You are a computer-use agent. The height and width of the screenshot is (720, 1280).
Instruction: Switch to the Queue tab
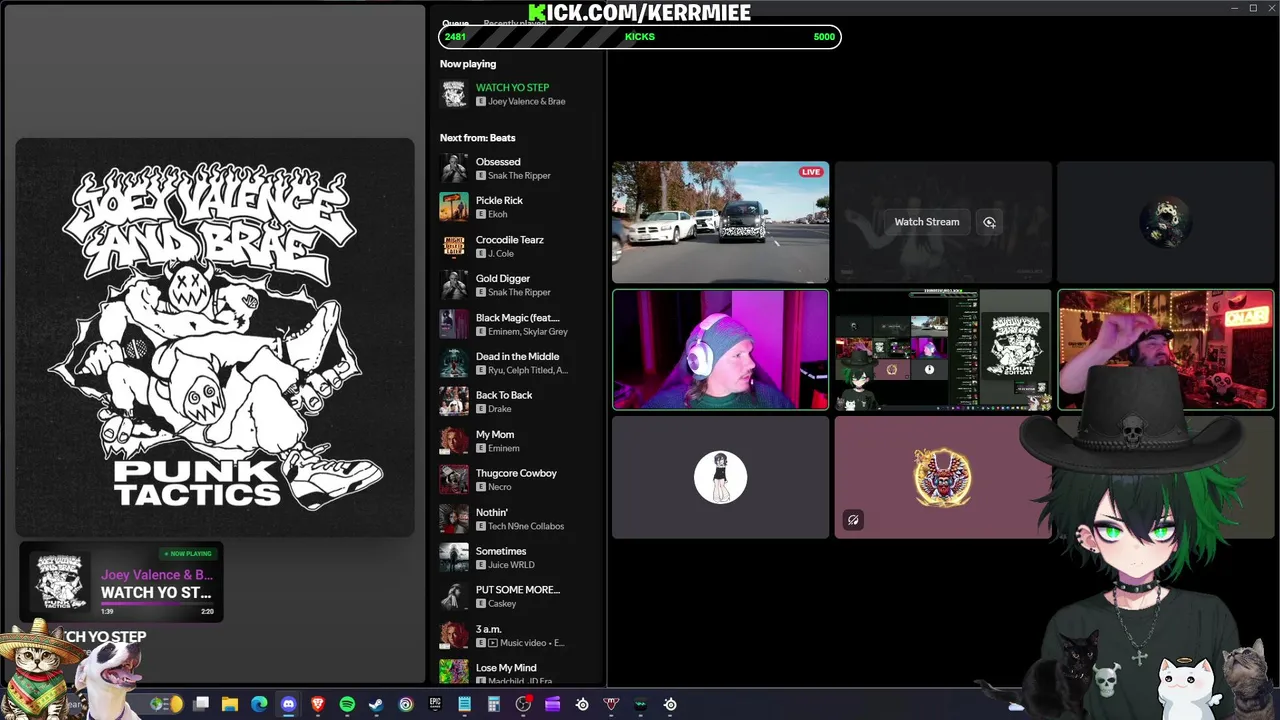(455, 23)
